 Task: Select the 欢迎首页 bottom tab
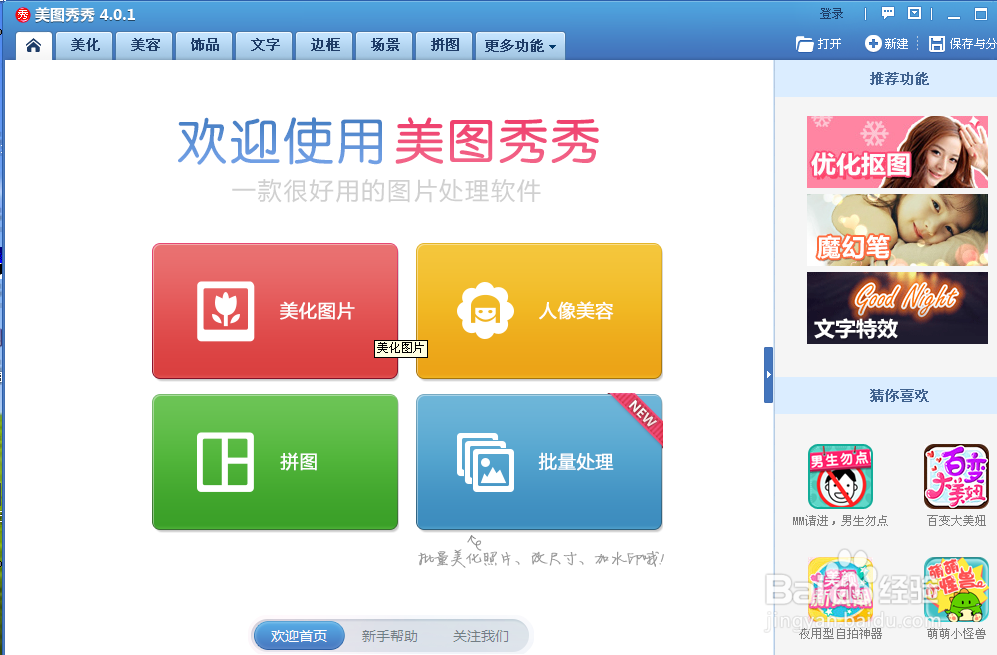(299, 636)
